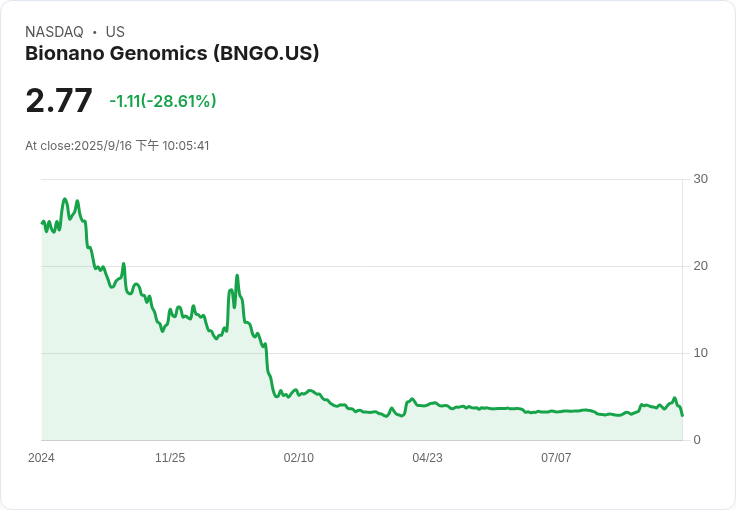Screen dimensions: 736x510
Task: Select the 0 value on the y-axis
Action: pos(697,440)
